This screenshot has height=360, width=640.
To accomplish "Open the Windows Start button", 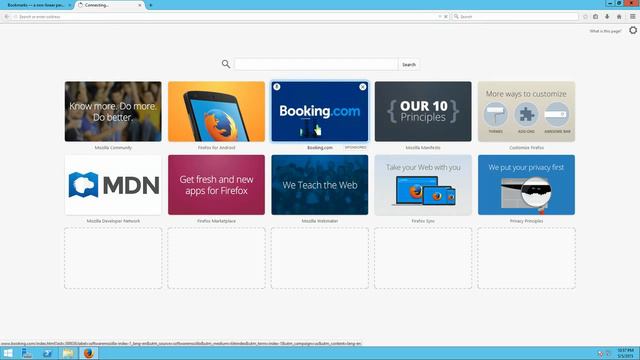I will click(x=8, y=353).
